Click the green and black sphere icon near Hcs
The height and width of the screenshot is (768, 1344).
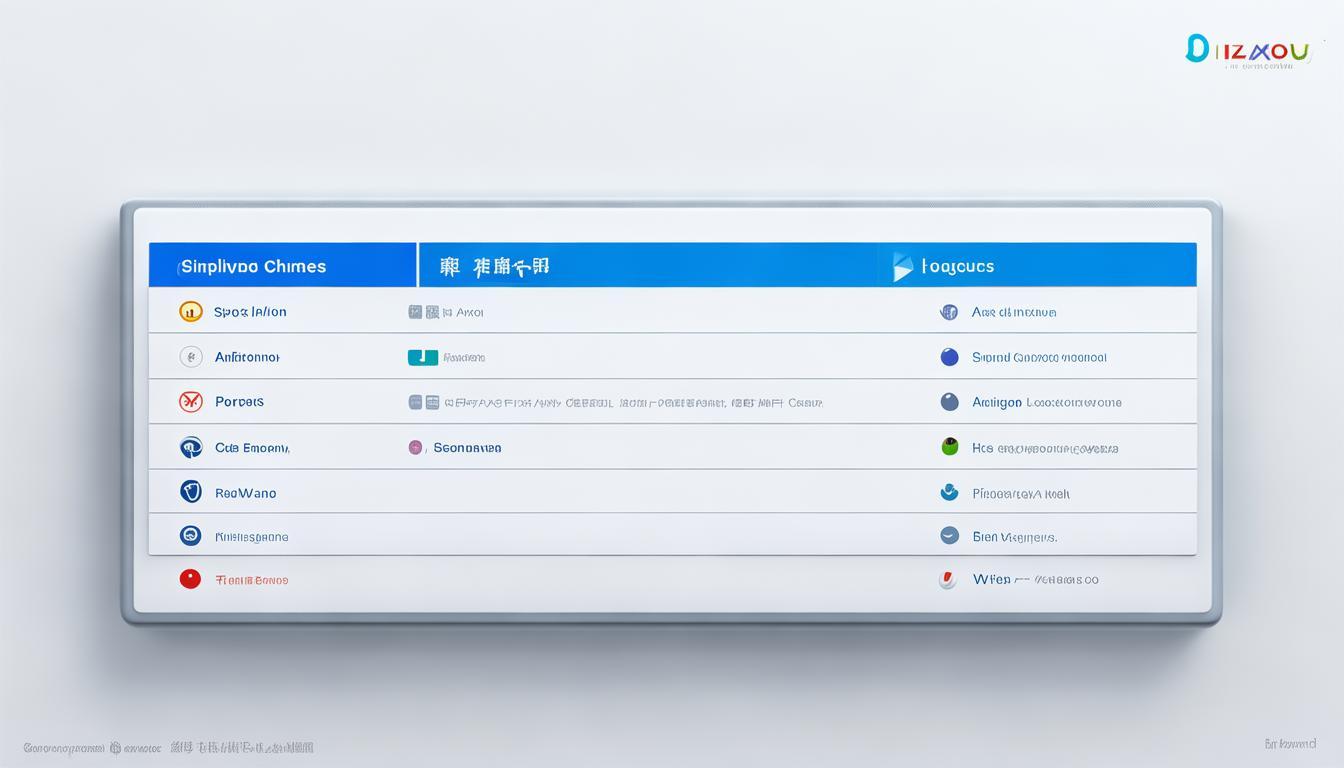click(948, 446)
